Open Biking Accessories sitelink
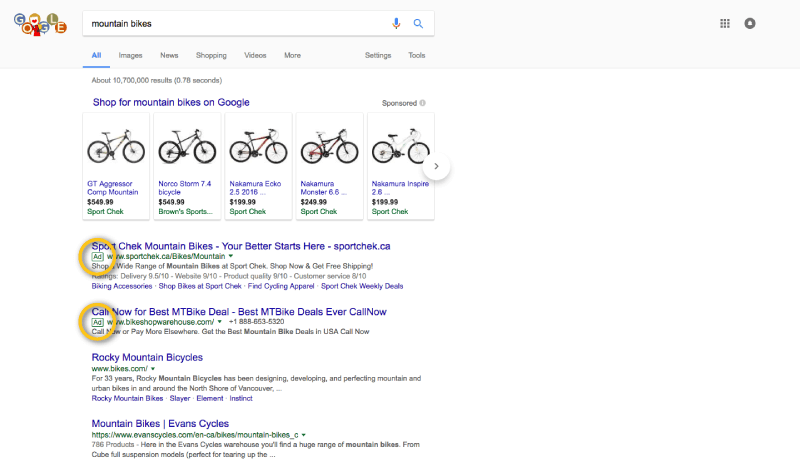Image resolution: width=800 pixels, height=472 pixels. [122, 286]
